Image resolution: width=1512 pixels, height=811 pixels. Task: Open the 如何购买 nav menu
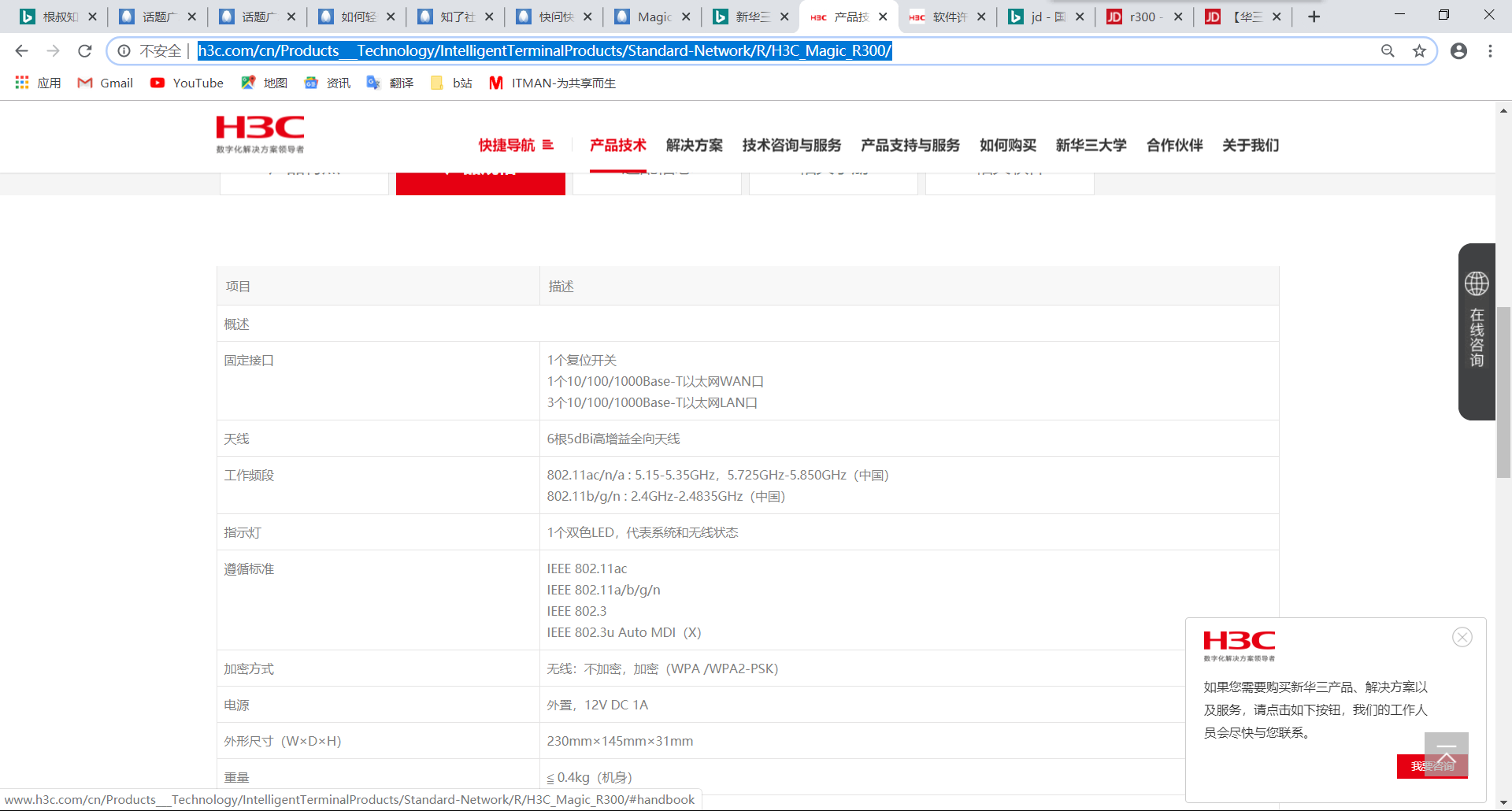(1008, 145)
